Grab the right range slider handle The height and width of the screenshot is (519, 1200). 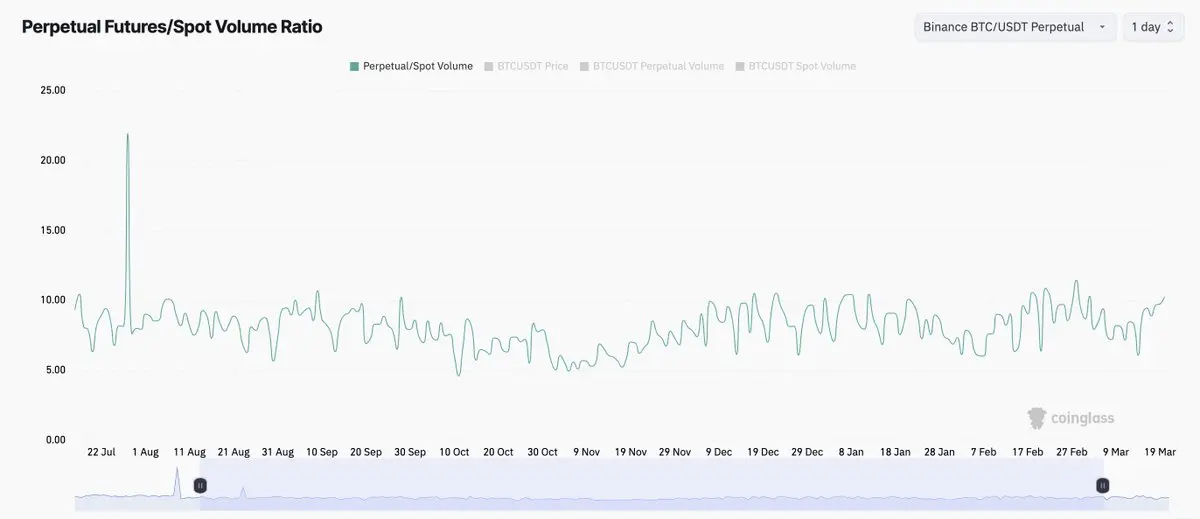tap(1103, 485)
